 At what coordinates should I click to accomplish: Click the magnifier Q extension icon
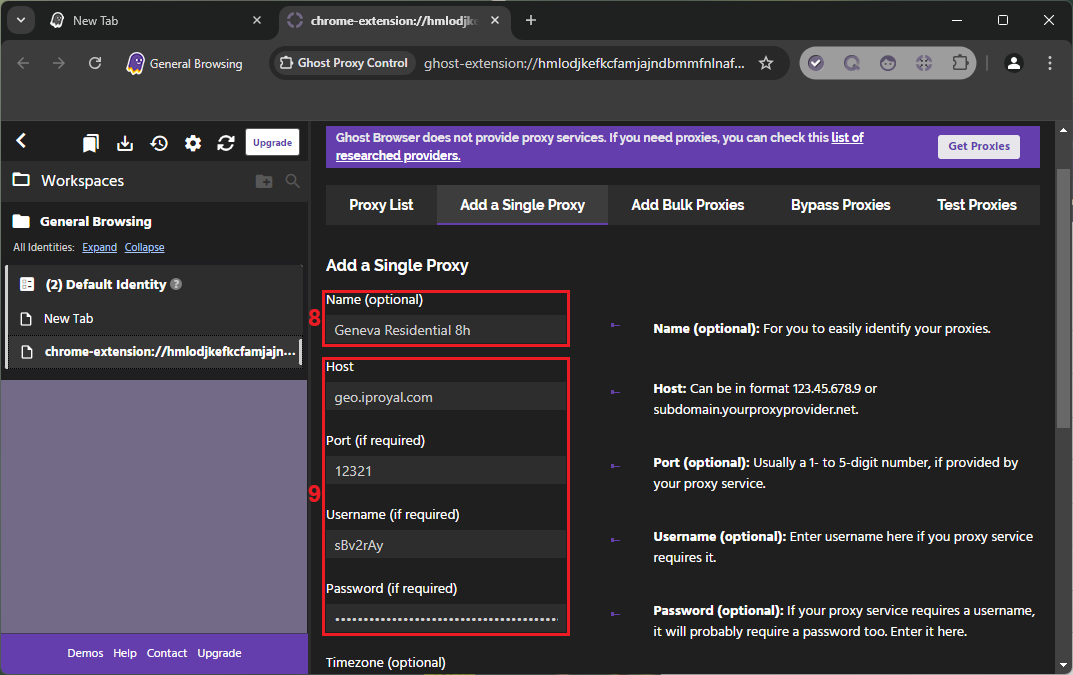851,63
